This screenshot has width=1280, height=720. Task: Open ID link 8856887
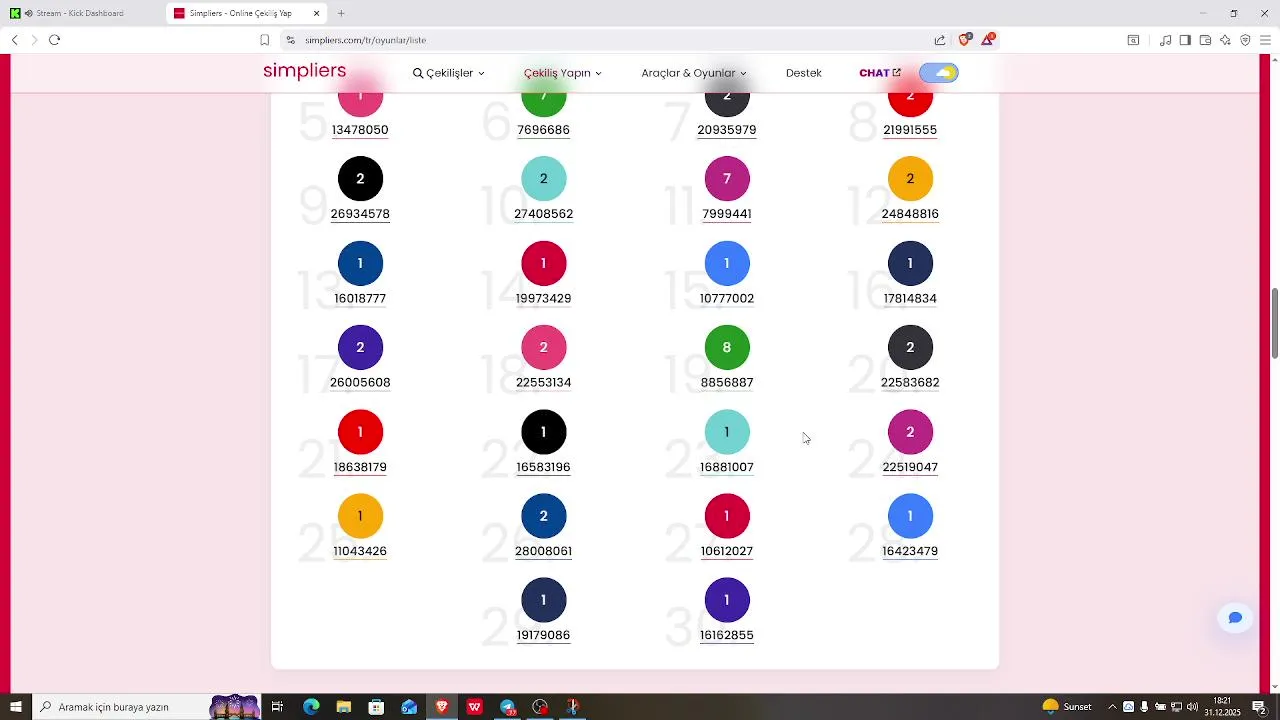click(x=727, y=383)
